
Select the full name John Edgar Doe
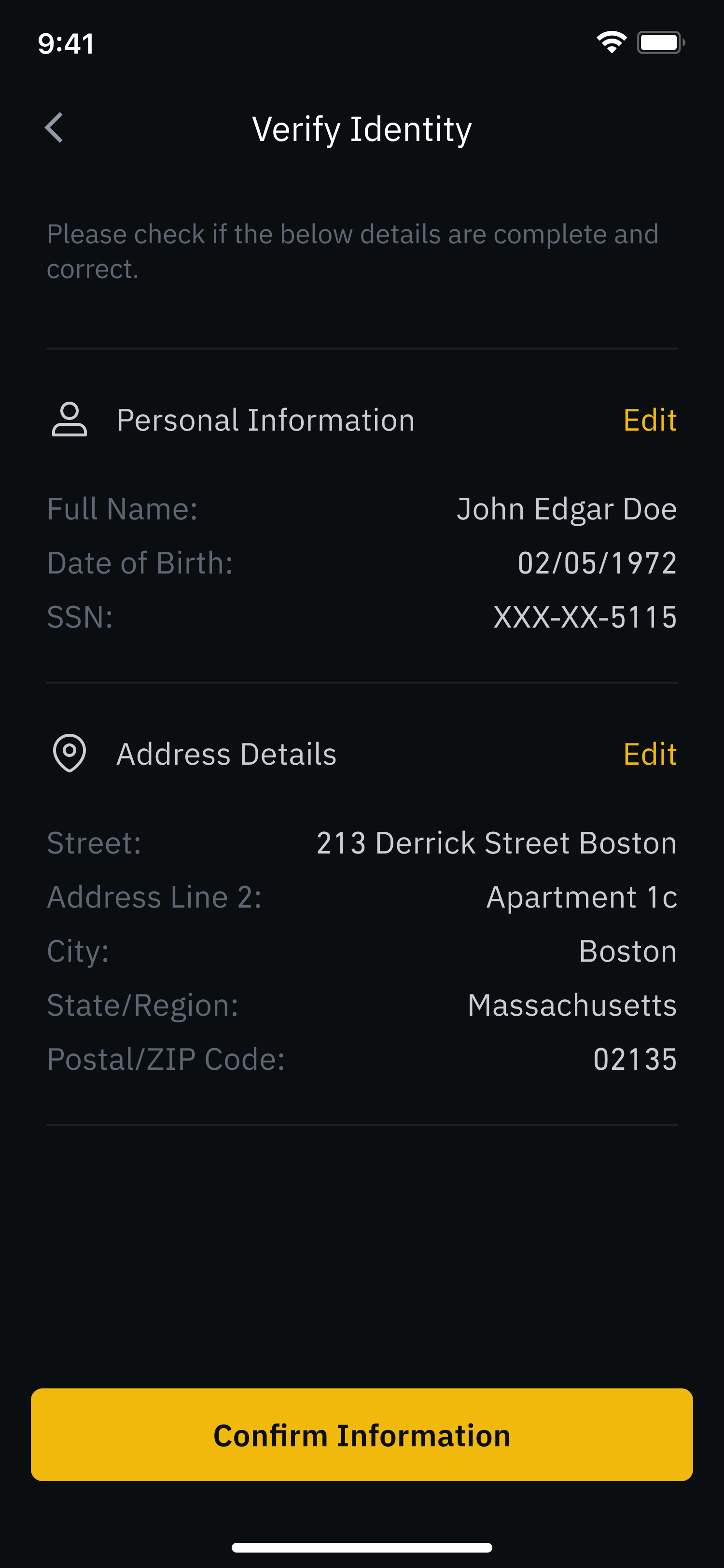(x=567, y=509)
